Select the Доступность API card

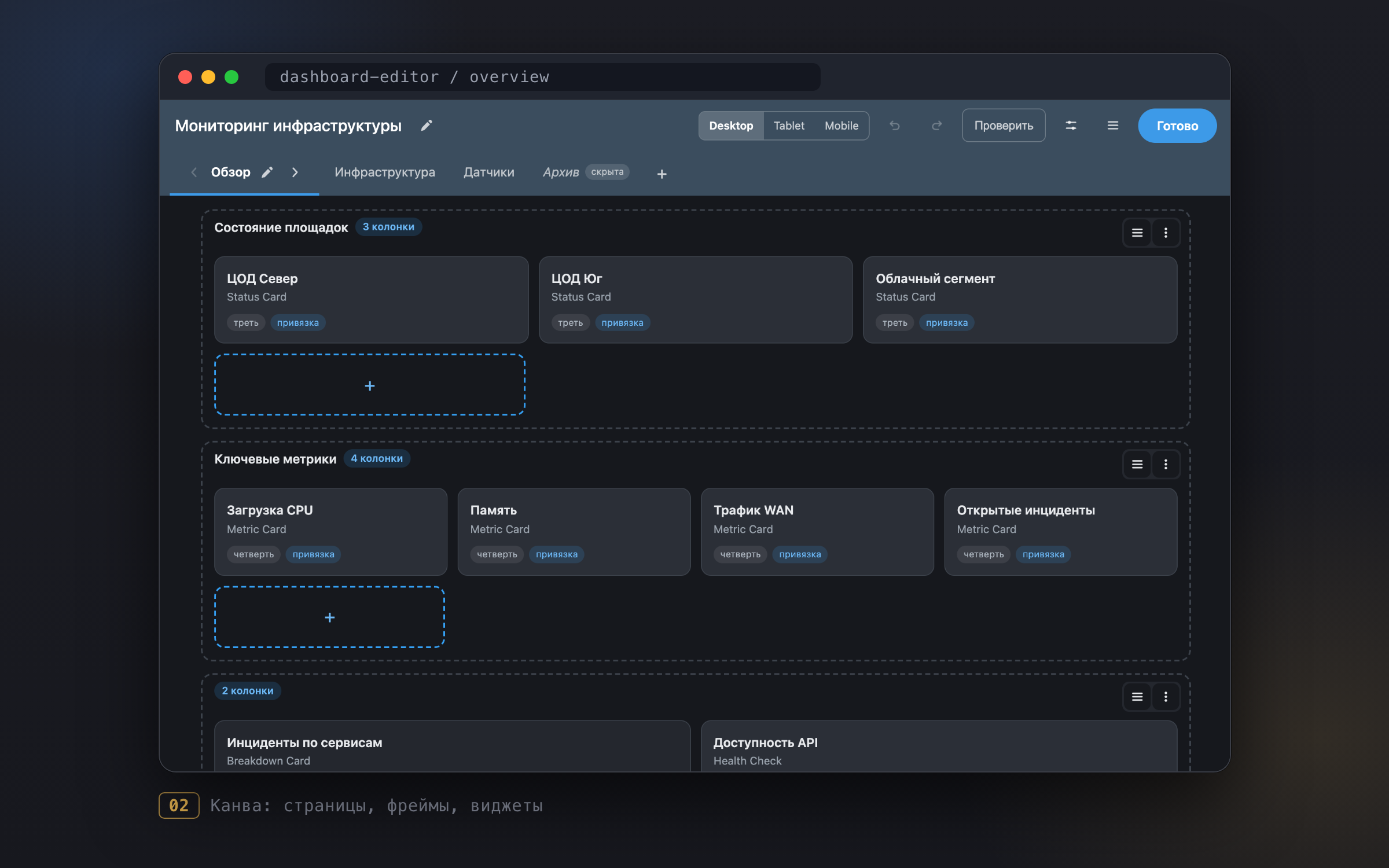[939, 746]
